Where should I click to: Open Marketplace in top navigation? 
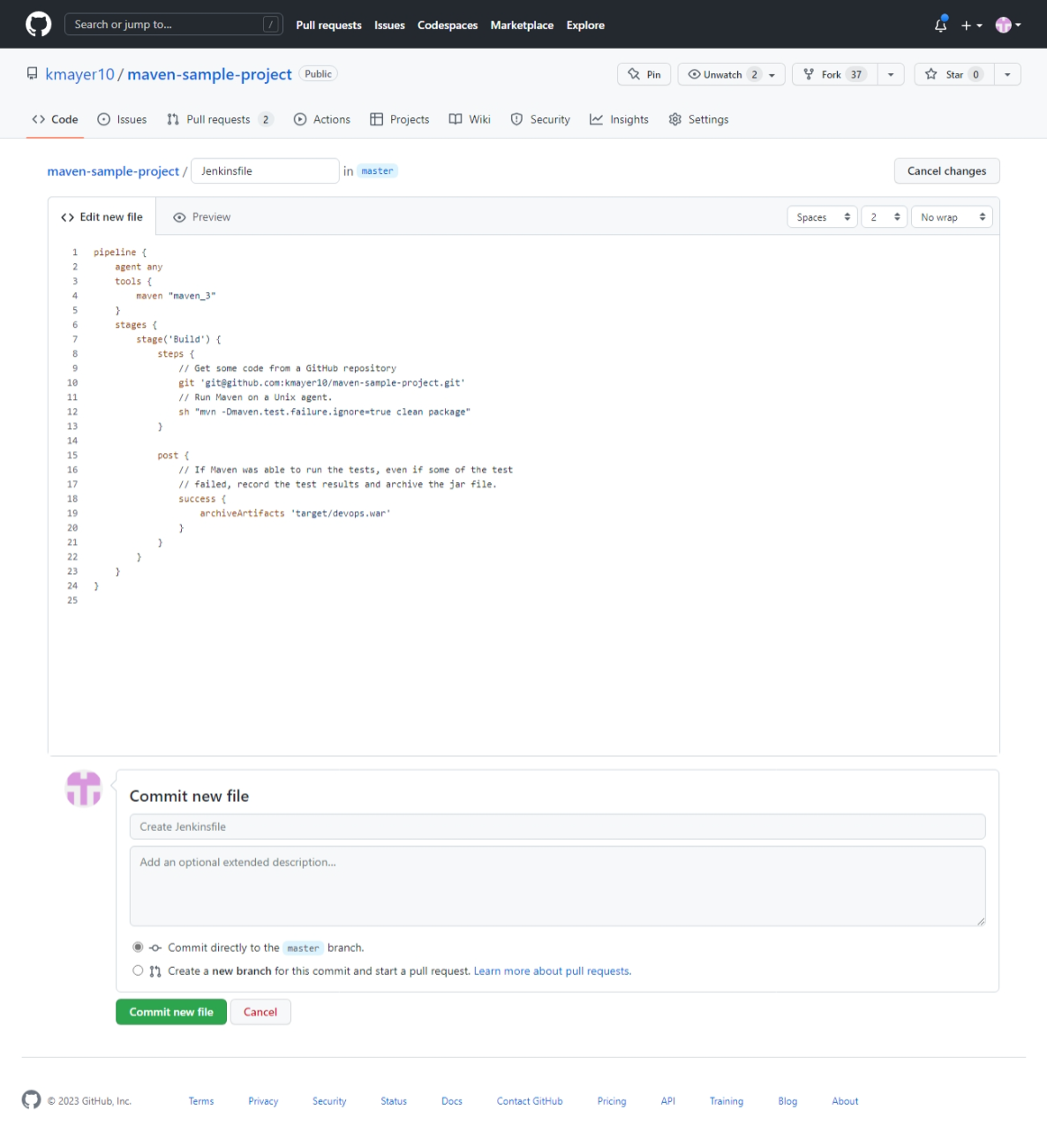coord(522,25)
